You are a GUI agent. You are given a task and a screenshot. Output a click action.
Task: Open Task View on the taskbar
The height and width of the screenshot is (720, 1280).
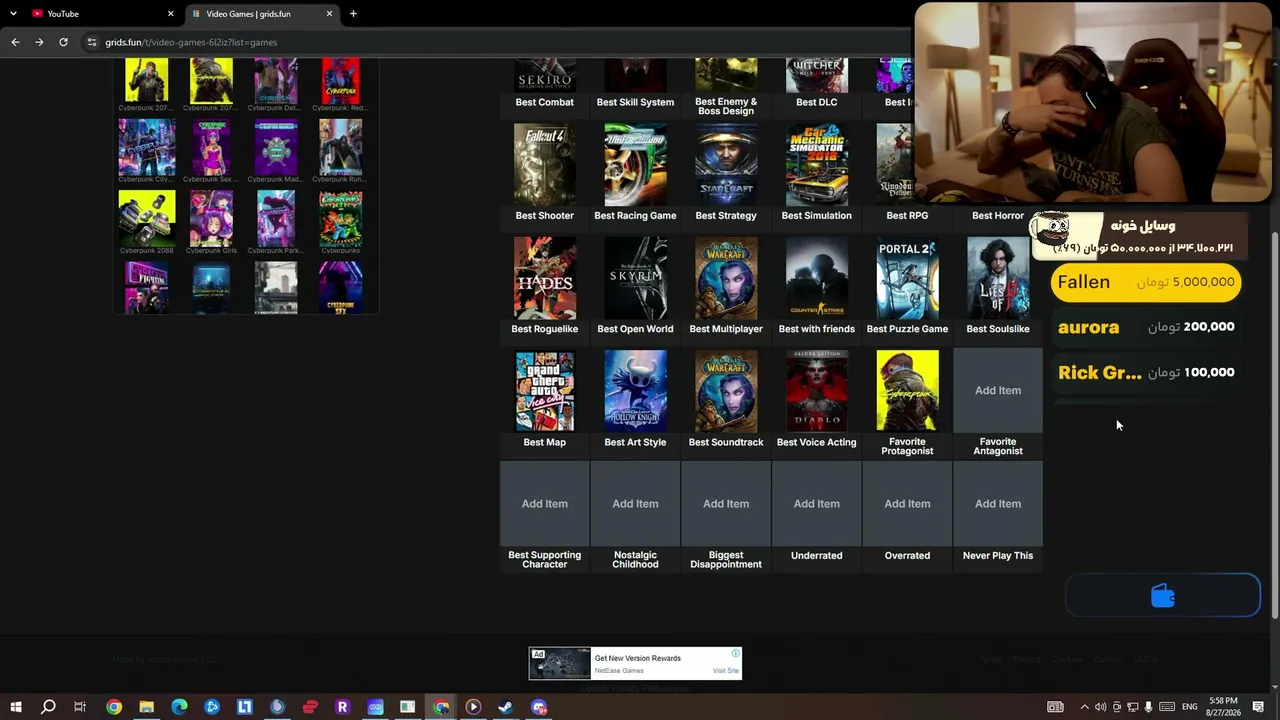point(80,707)
